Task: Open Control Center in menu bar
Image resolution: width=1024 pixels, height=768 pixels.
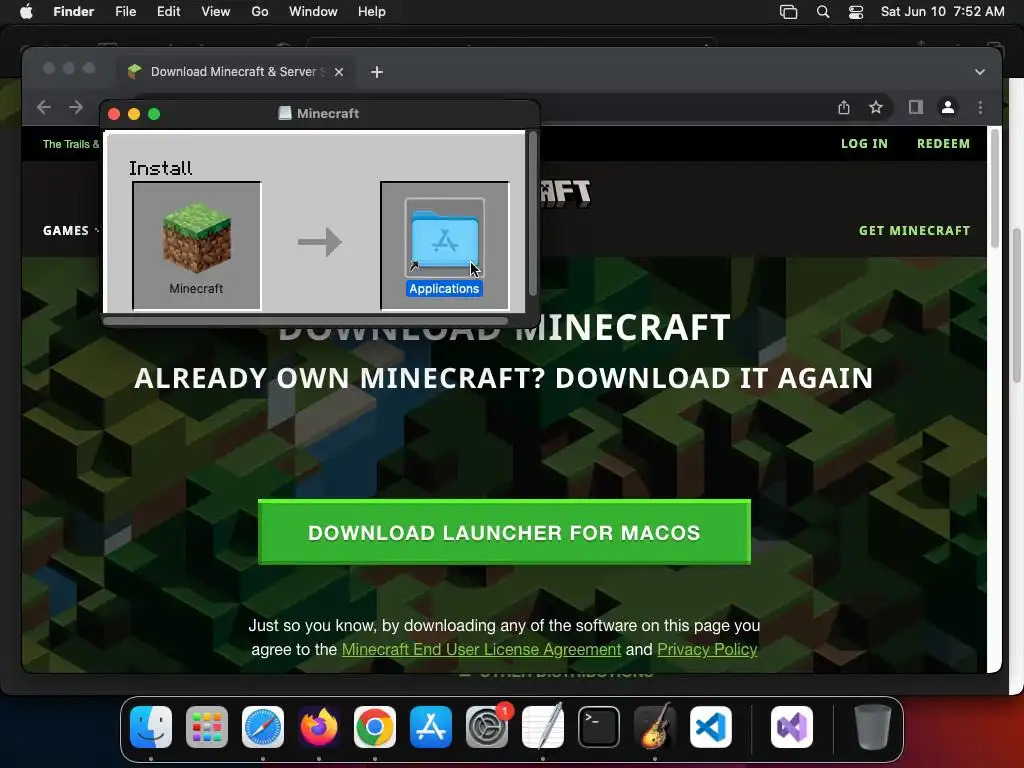Action: pos(856,12)
